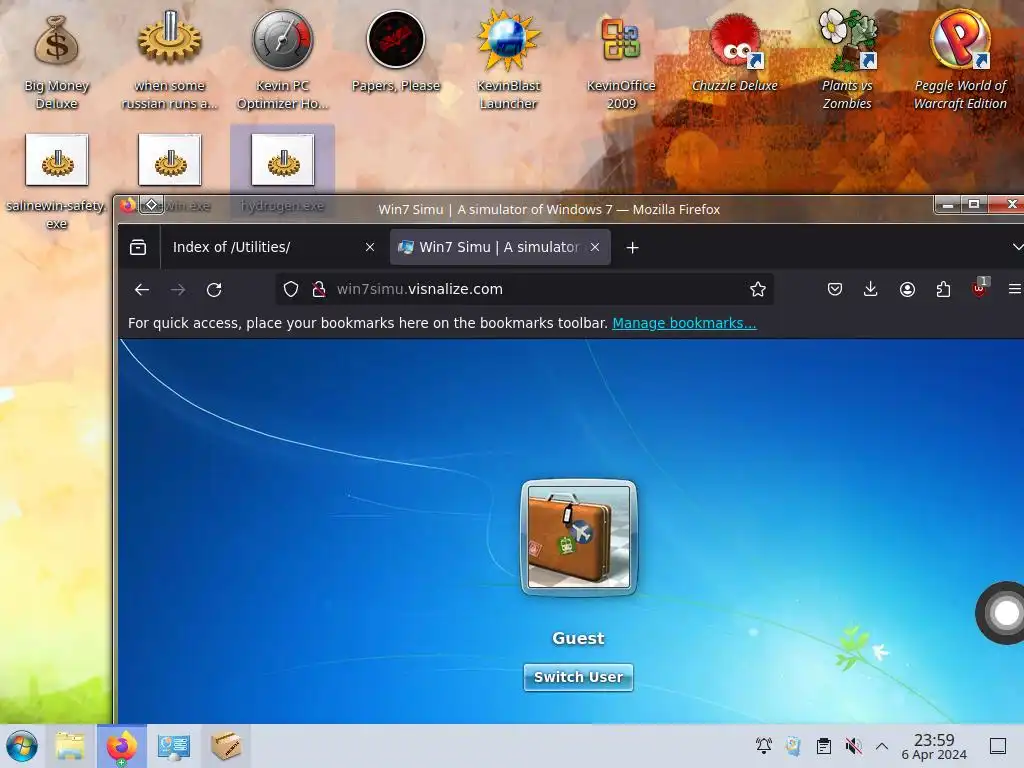Open a new Firefox tab
1024x768 pixels.
[x=632, y=248]
